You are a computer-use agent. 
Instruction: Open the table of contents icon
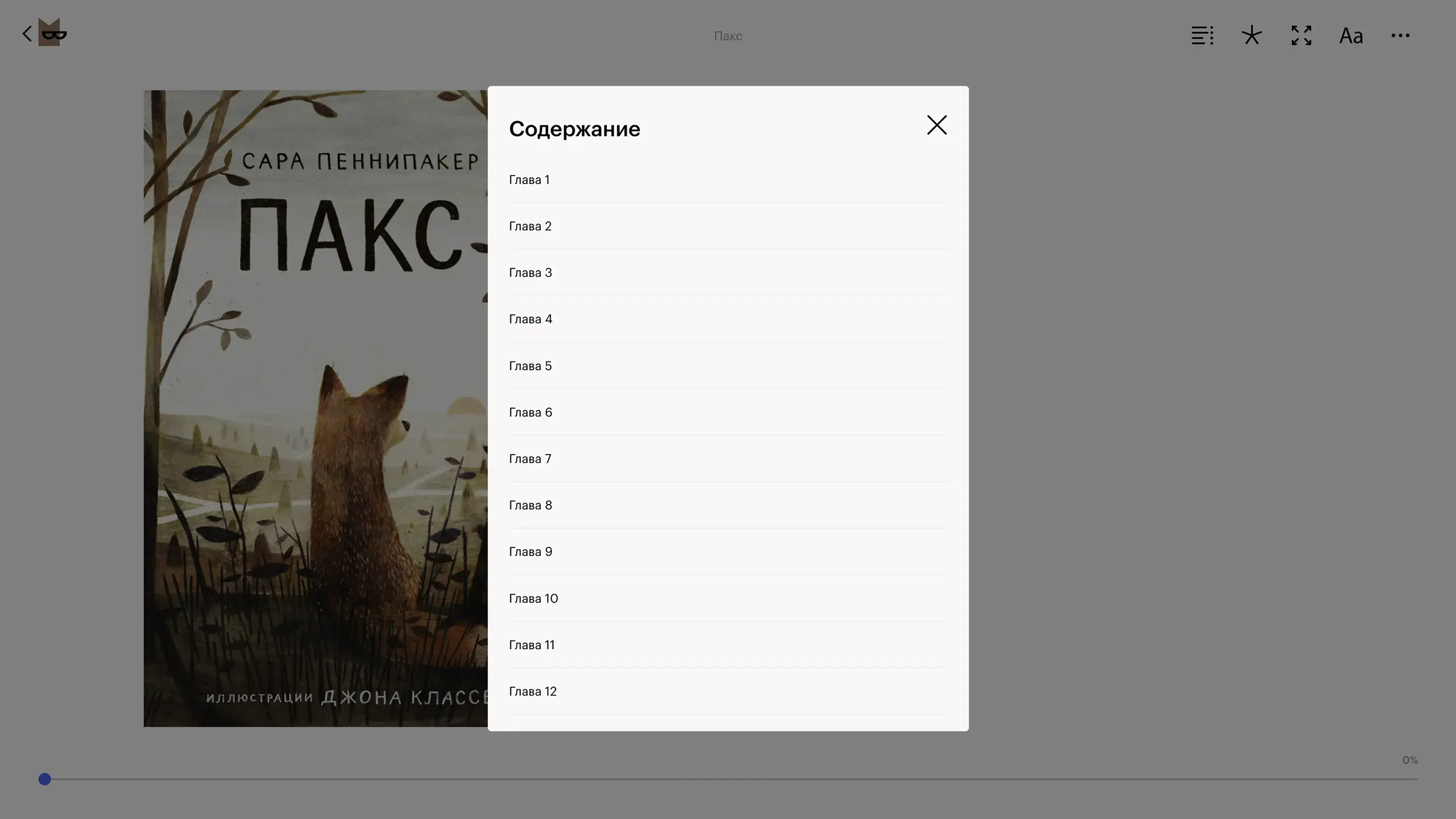1202,35
